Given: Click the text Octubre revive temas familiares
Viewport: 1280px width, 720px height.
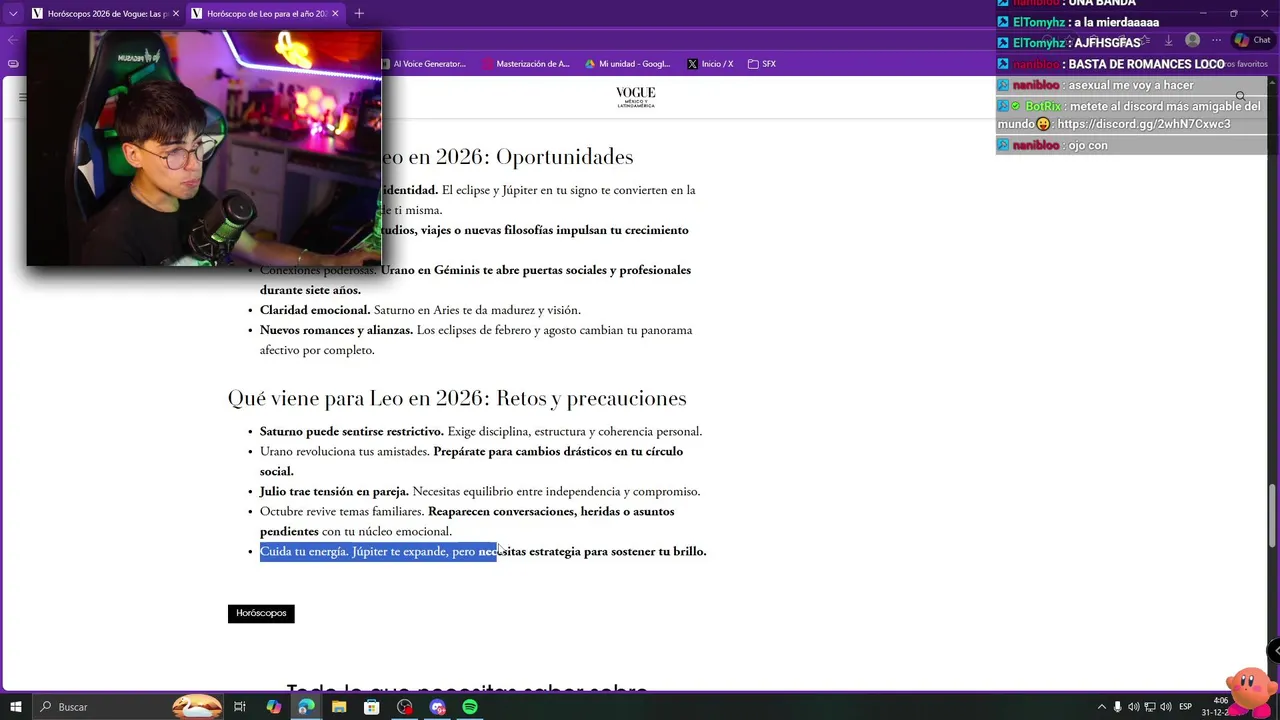Looking at the screenshot, I should pyautogui.click(x=342, y=511).
